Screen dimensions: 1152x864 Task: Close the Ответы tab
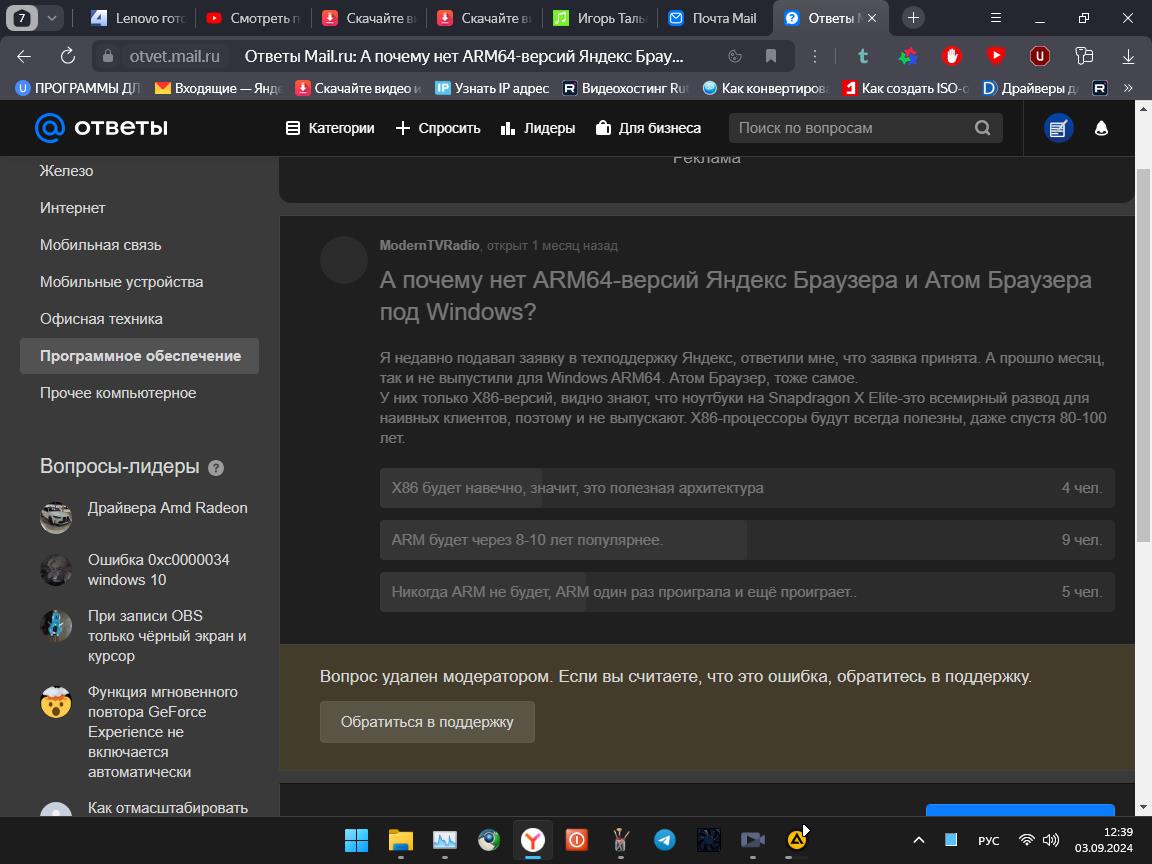(872, 18)
